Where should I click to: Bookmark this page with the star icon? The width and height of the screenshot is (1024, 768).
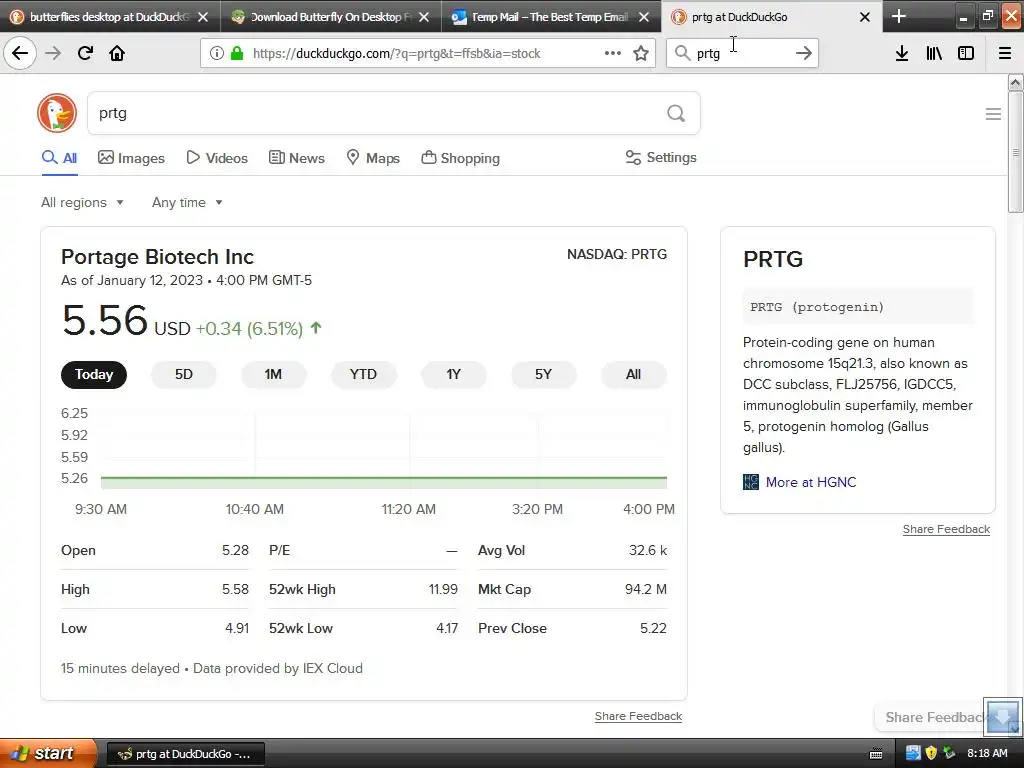point(641,53)
